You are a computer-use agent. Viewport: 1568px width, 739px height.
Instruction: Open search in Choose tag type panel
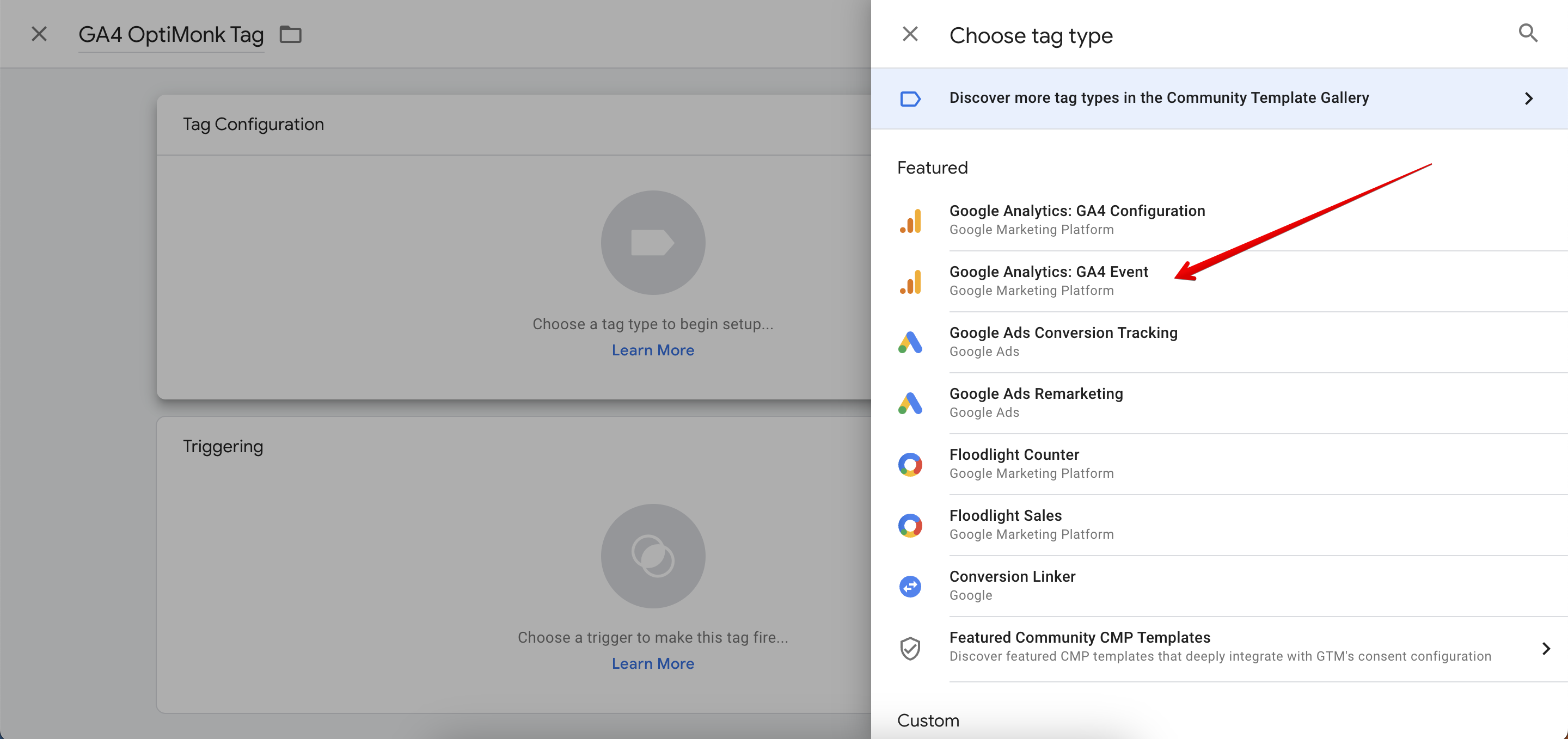1528,33
